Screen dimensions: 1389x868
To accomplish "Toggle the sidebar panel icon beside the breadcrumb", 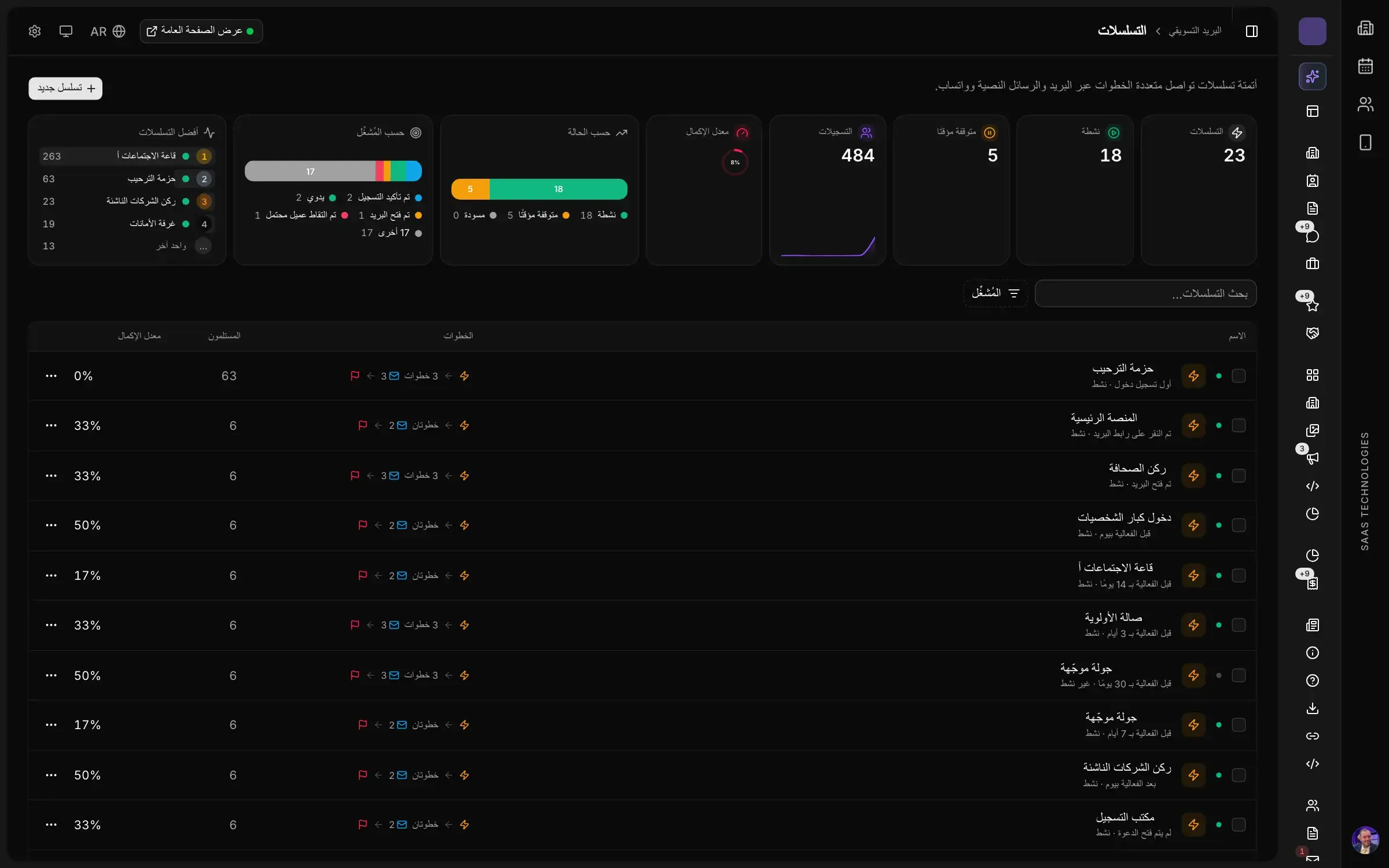I will [1251, 31].
